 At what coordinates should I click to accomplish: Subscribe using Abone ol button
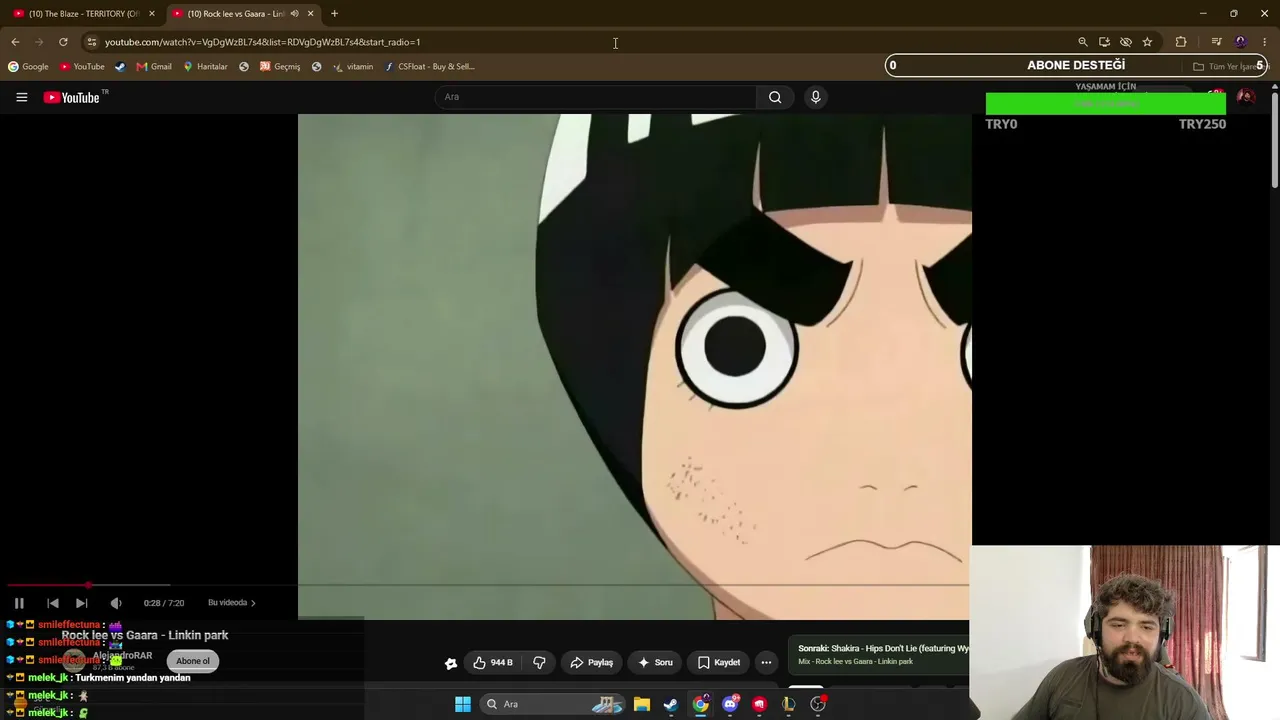(193, 661)
